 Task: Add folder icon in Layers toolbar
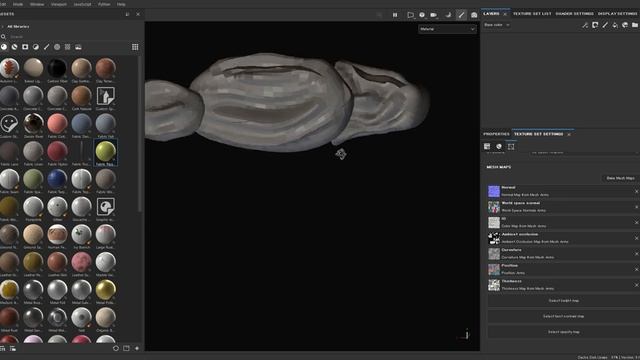click(x=635, y=25)
